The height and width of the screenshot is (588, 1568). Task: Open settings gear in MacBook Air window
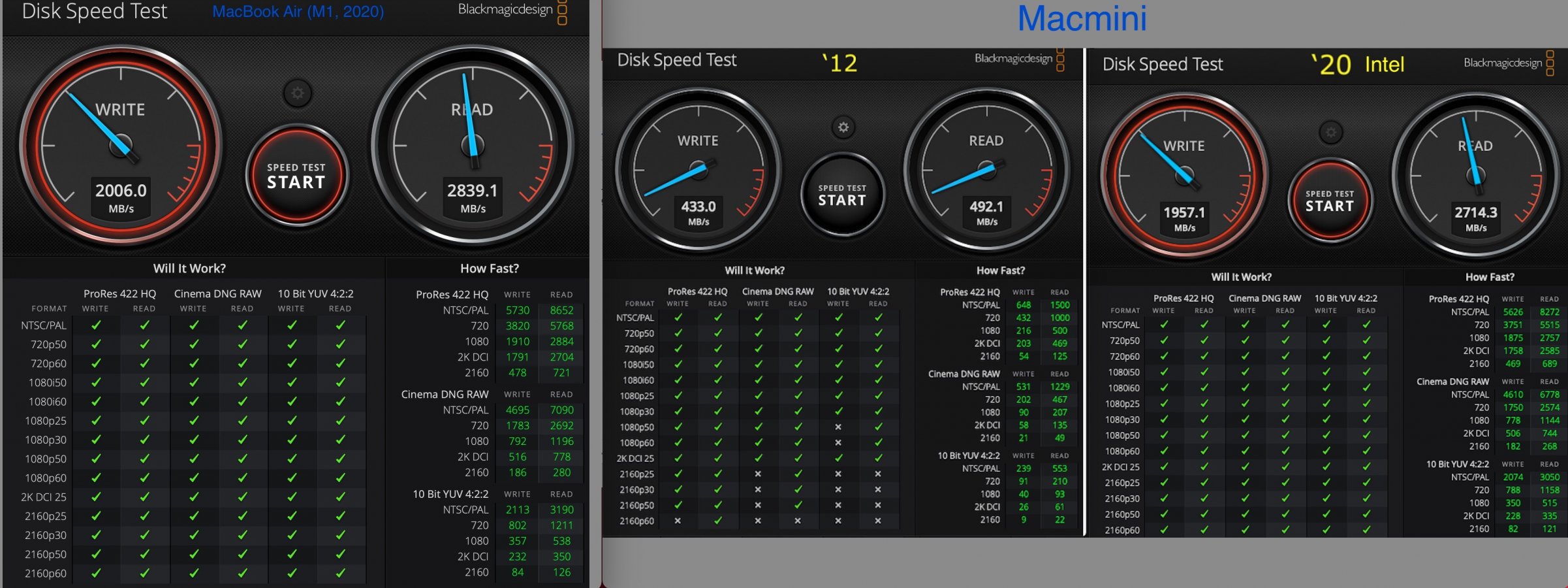[x=298, y=93]
